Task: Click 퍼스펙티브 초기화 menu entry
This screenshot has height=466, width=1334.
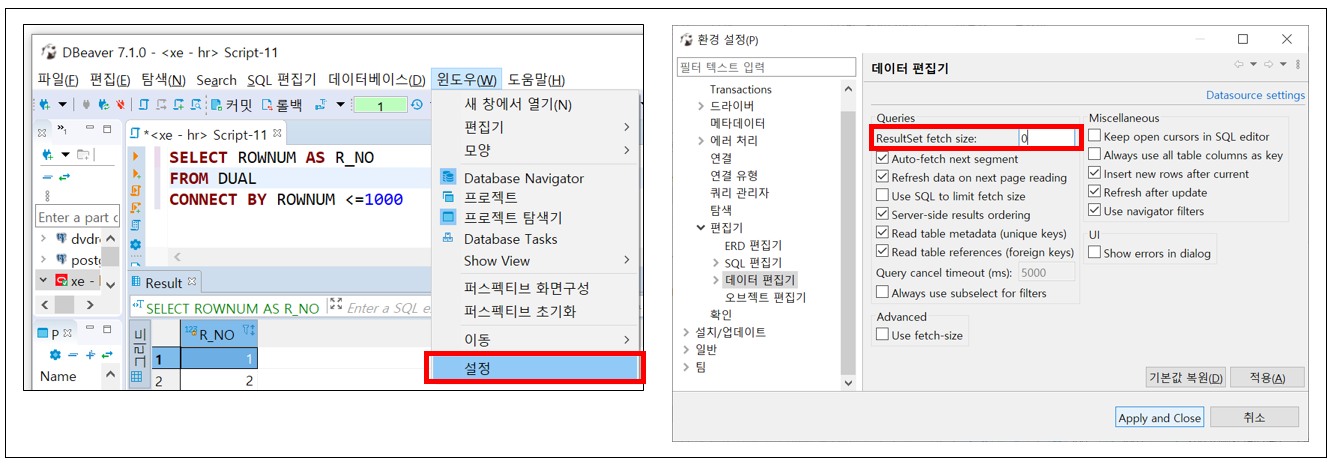Action: 520,311
